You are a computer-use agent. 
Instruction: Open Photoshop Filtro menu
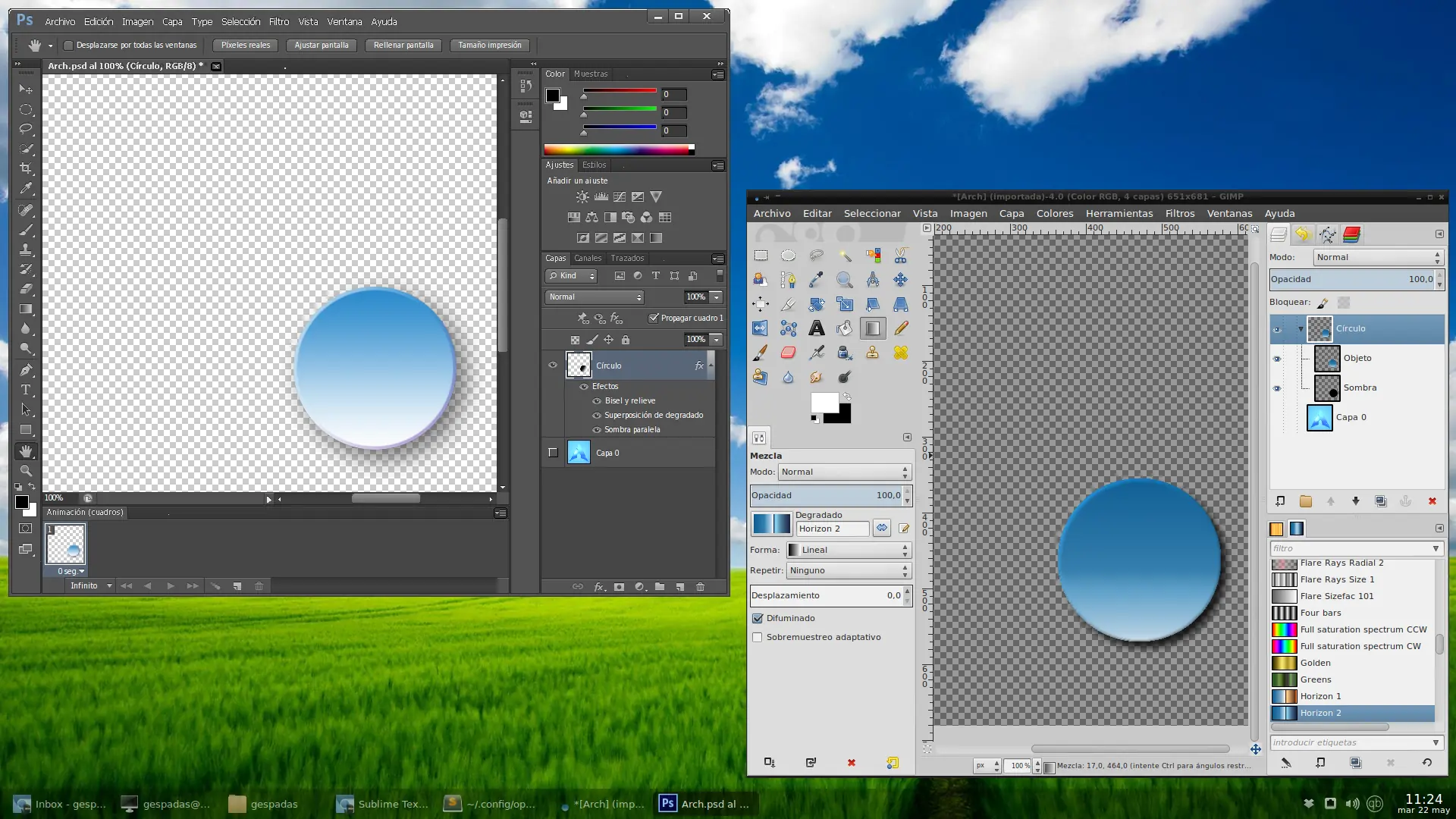point(278,21)
